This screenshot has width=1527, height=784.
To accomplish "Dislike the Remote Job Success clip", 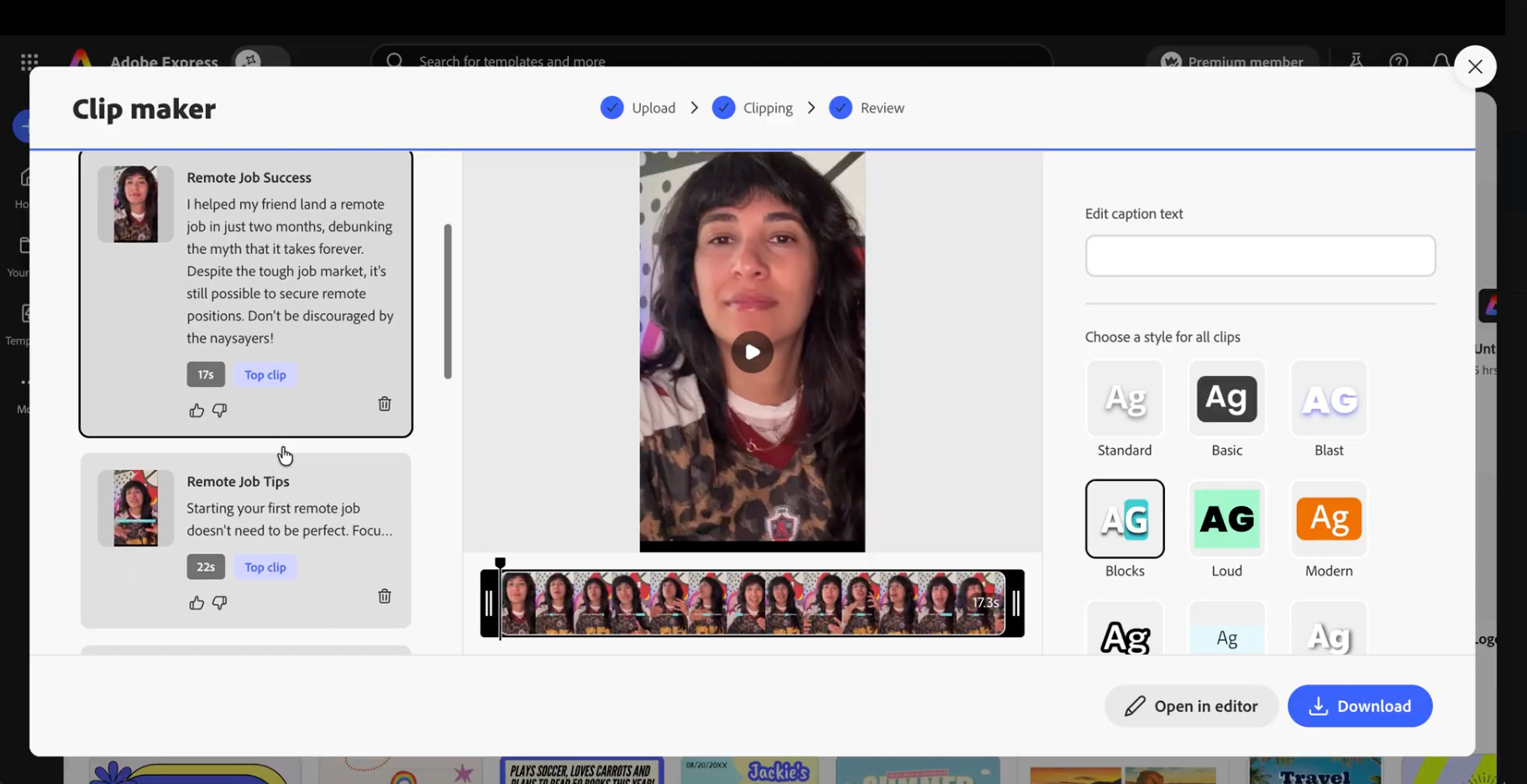I will coord(220,410).
